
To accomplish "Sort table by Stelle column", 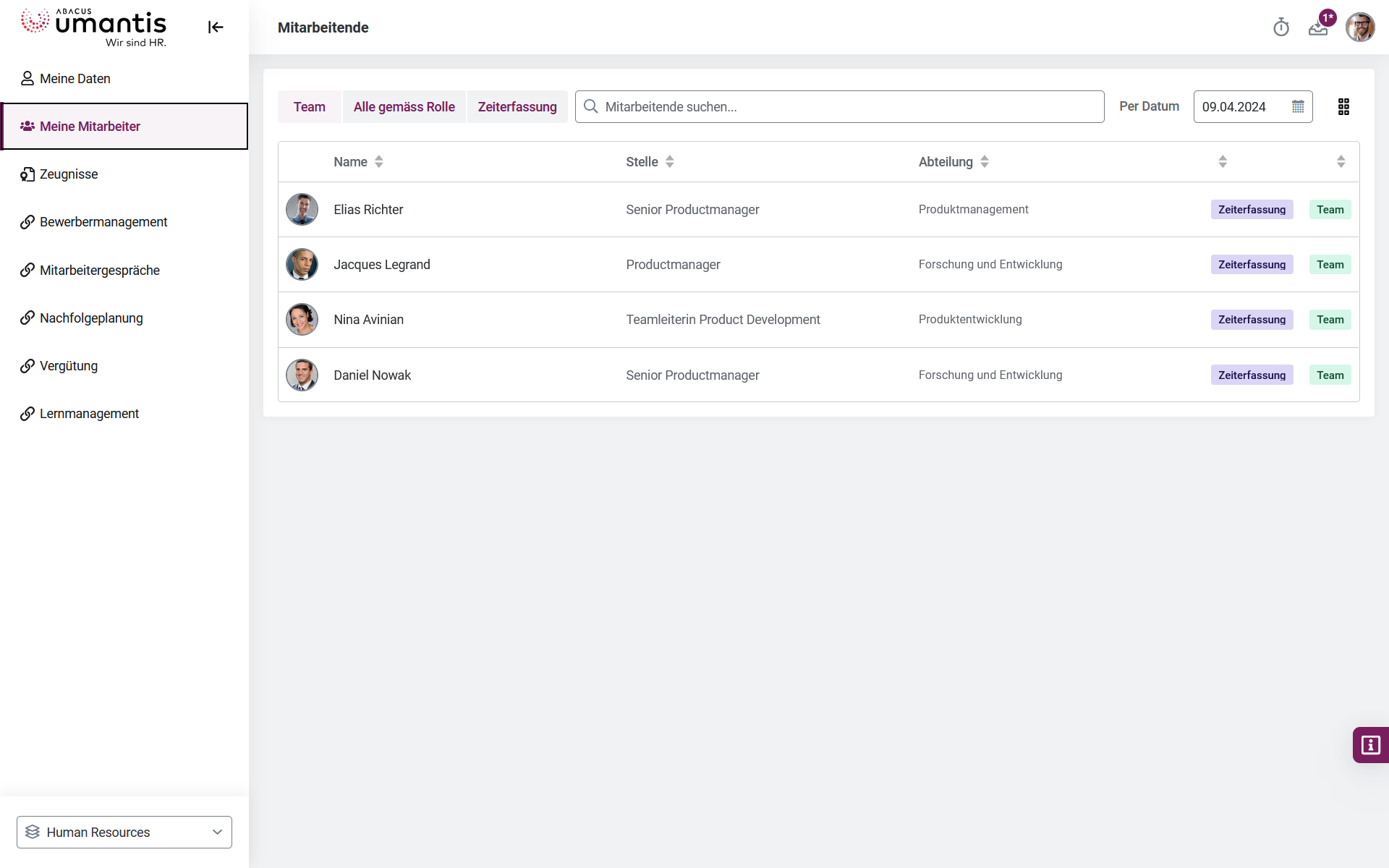I will (x=669, y=162).
